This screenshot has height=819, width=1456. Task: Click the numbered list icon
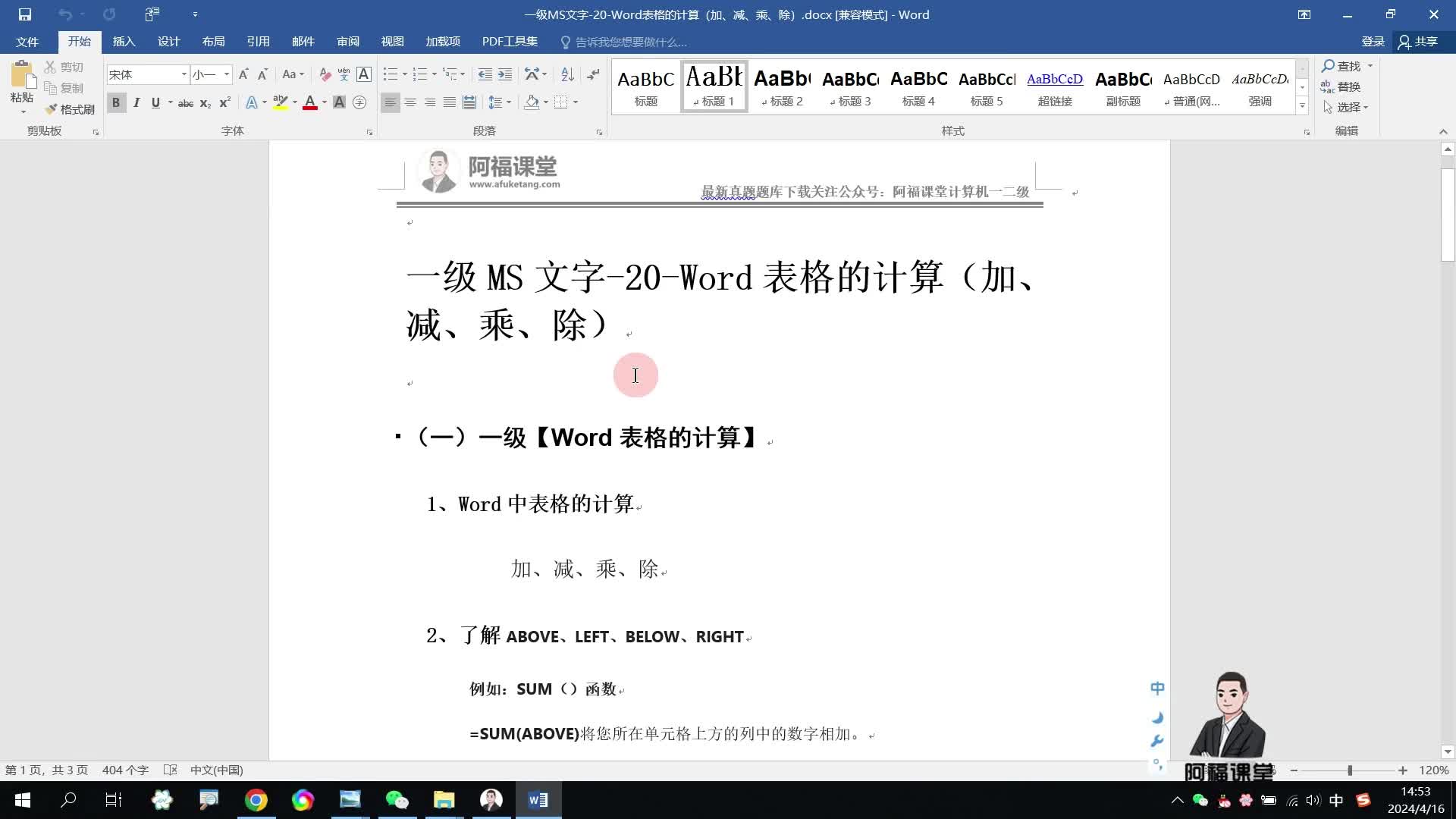[x=419, y=74]
